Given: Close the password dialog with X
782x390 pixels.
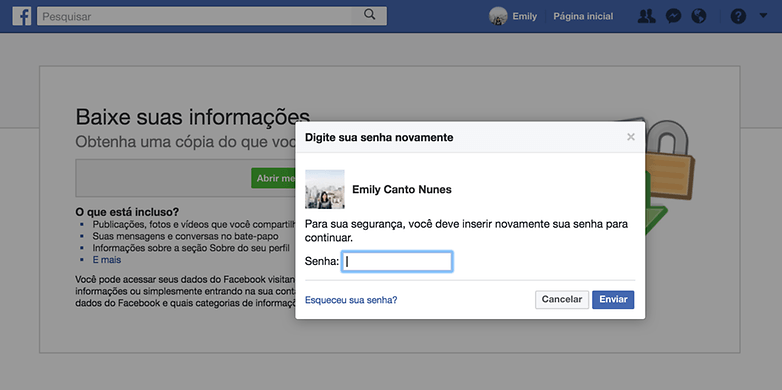Looking at the screenshot, I should click(631, 137).
